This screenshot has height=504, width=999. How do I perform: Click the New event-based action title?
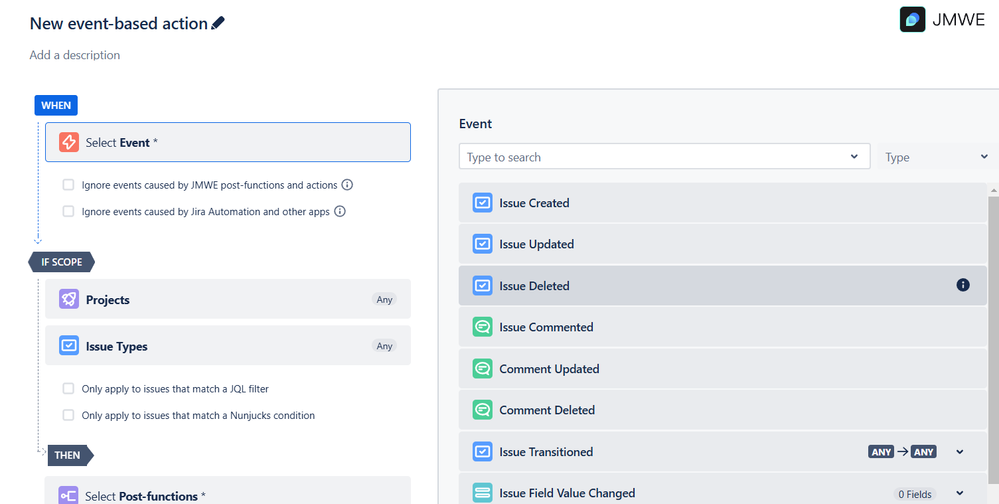click(119, 24)
